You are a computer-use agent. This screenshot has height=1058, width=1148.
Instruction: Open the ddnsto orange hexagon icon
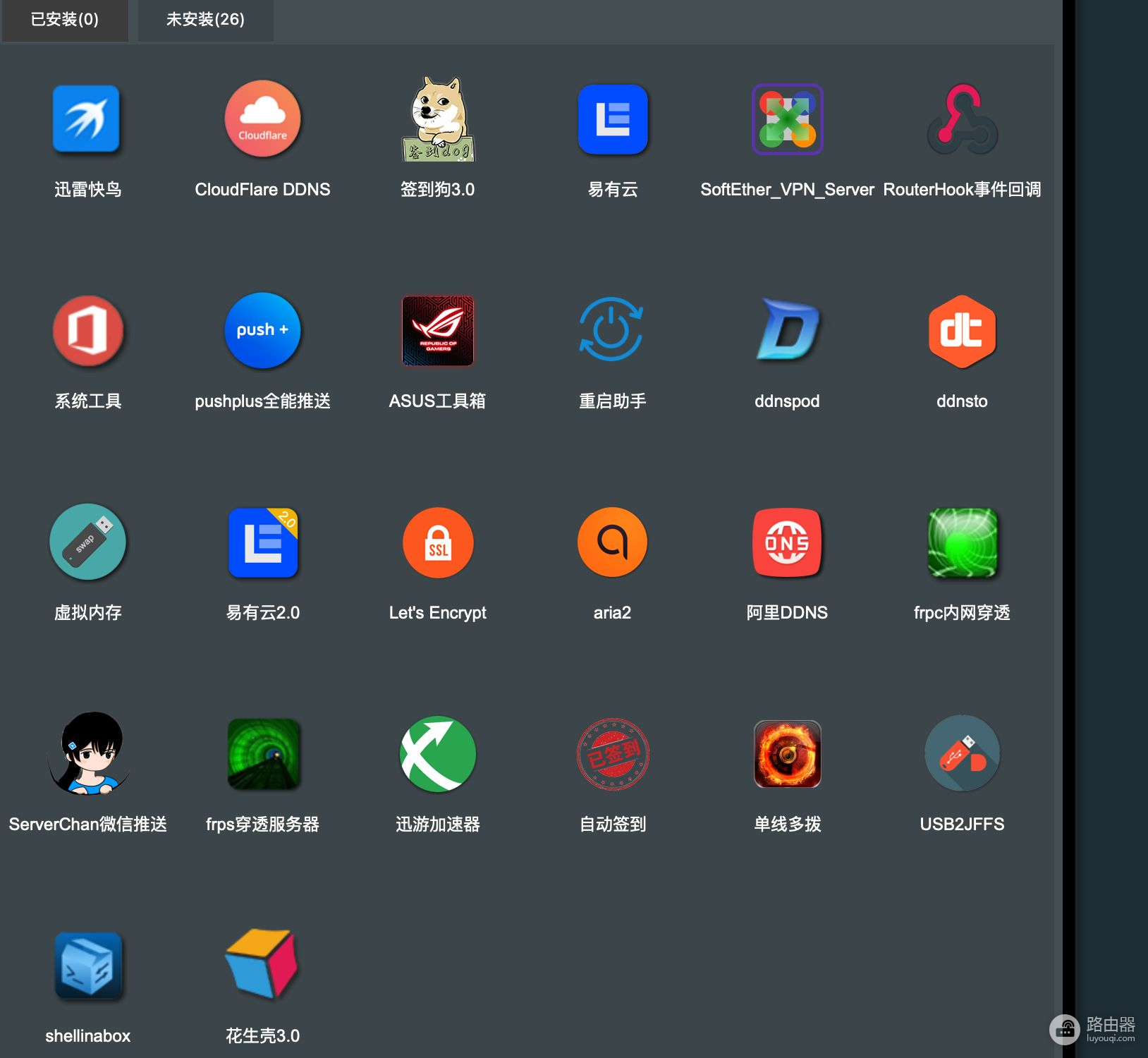point(962,332)
